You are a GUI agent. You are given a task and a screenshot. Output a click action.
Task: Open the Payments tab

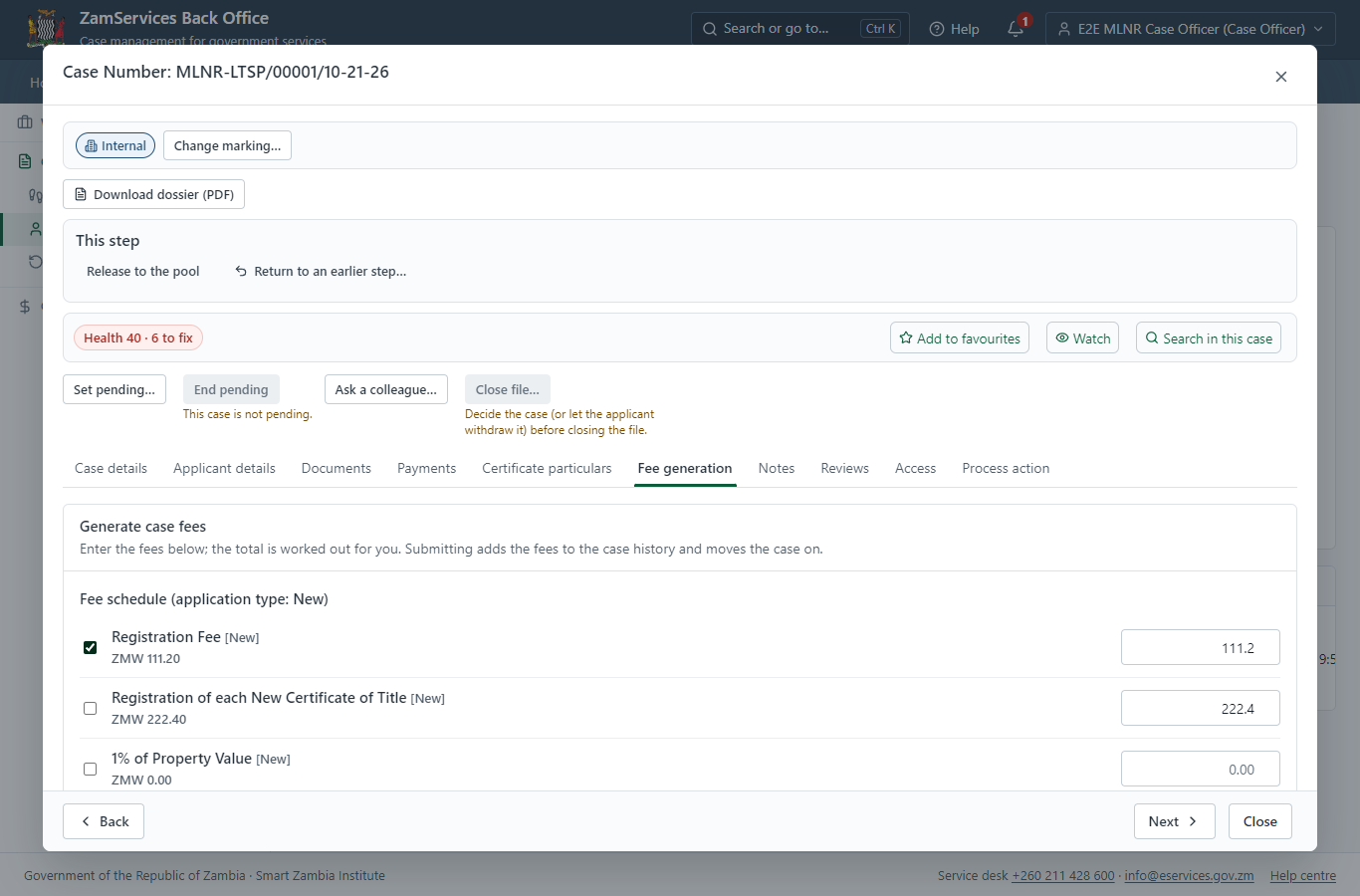(426, 468)
